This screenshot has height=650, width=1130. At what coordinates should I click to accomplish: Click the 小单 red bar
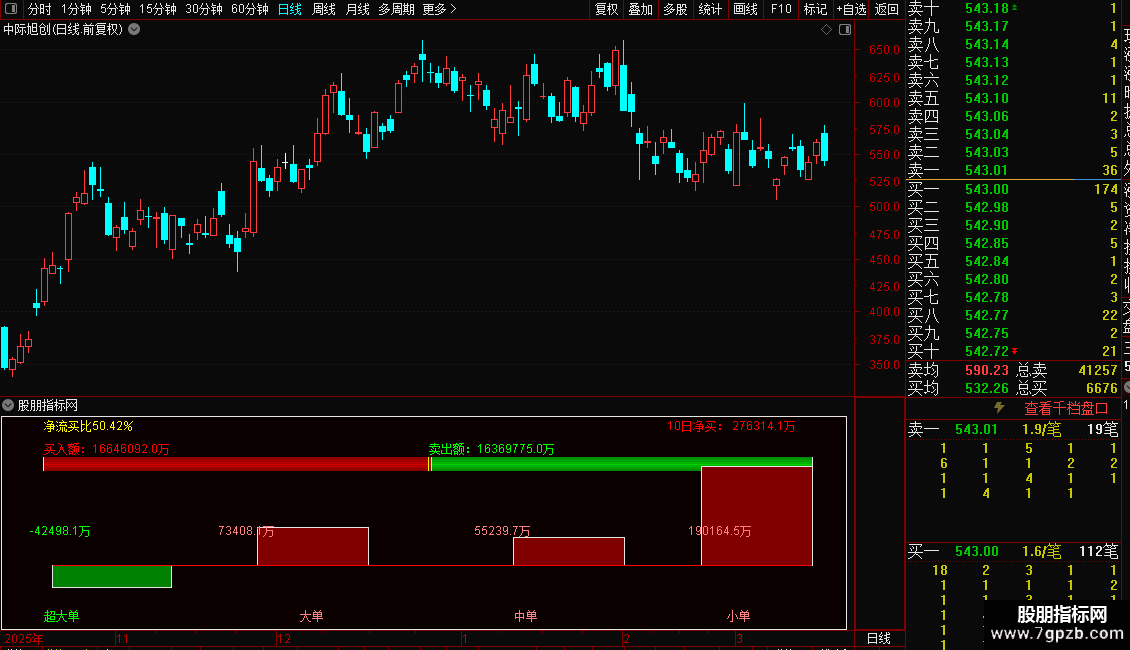click(x=757, y=516)
